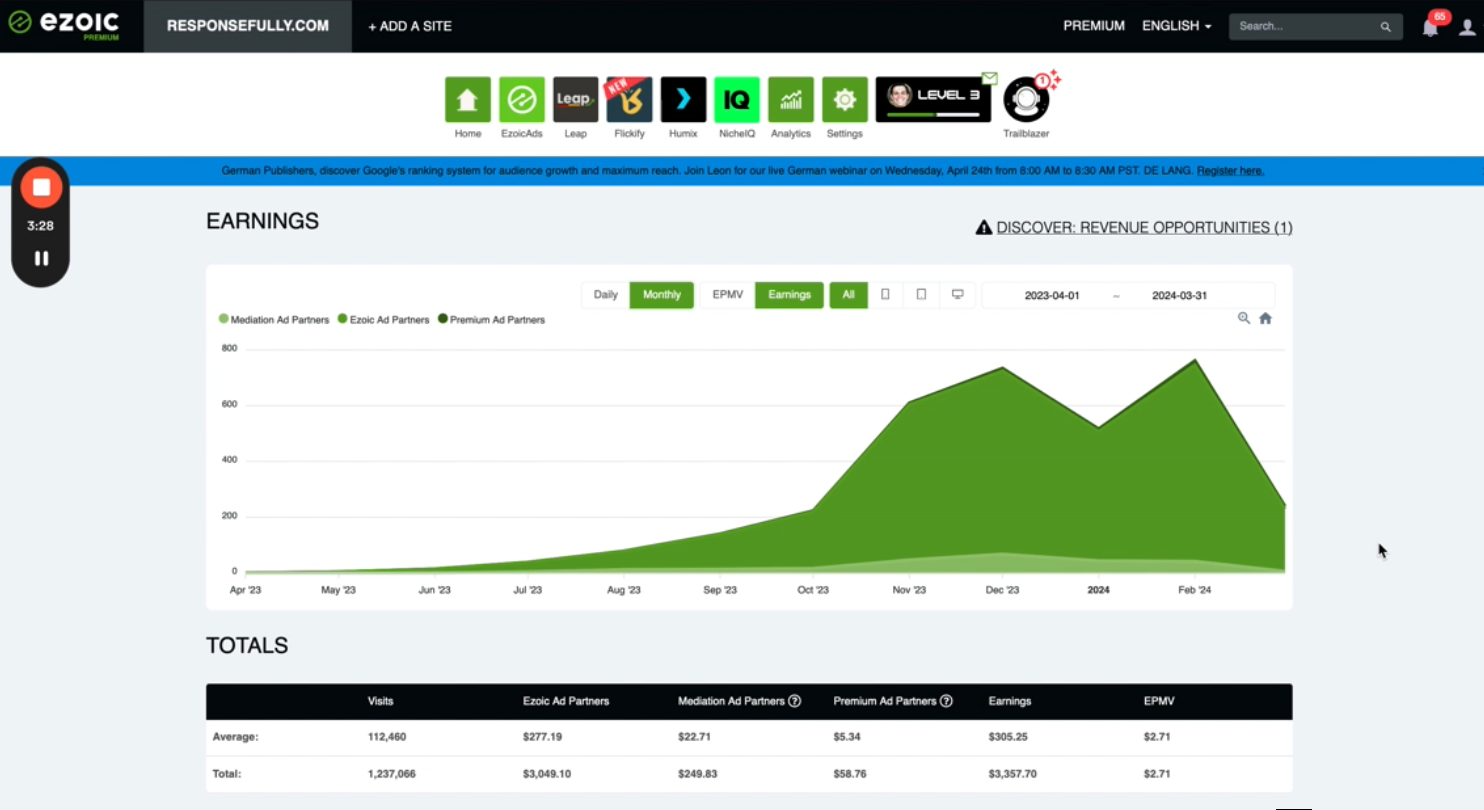Click the Ezoic logo
This screenshot has height=810, width=1484.
[65, 24]
